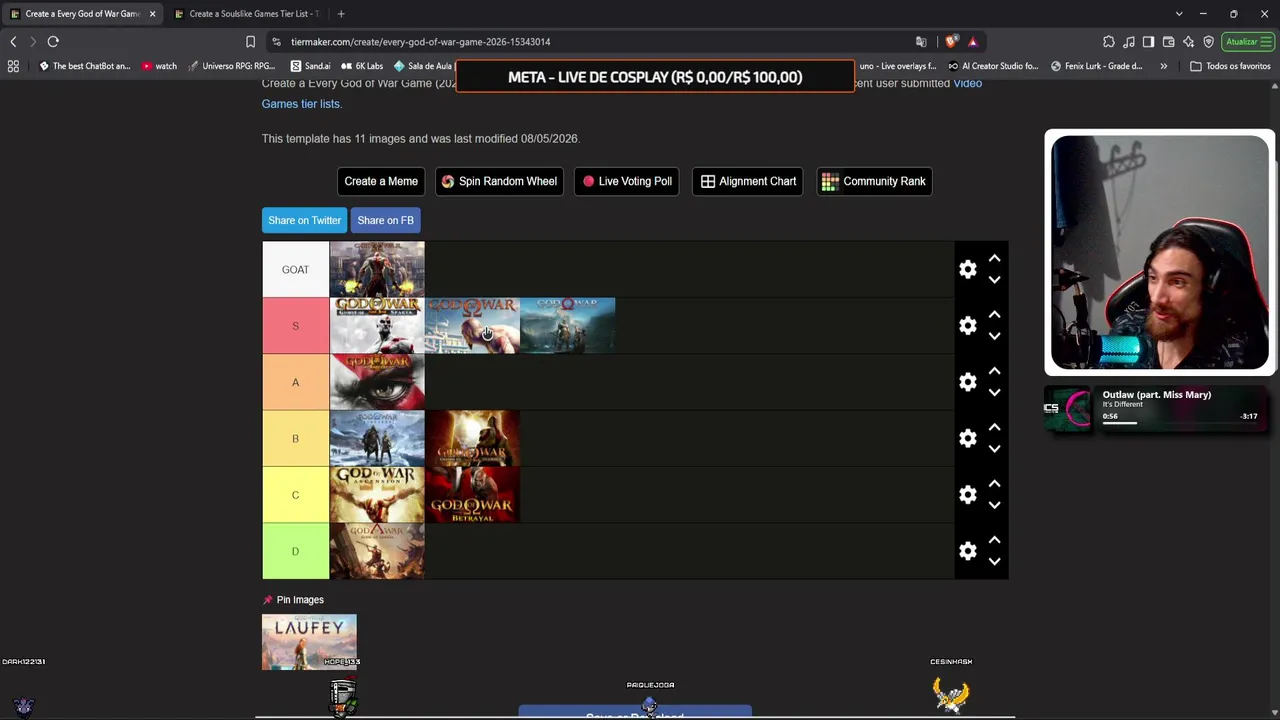Open the page translate icon

(x=921, y=42)
